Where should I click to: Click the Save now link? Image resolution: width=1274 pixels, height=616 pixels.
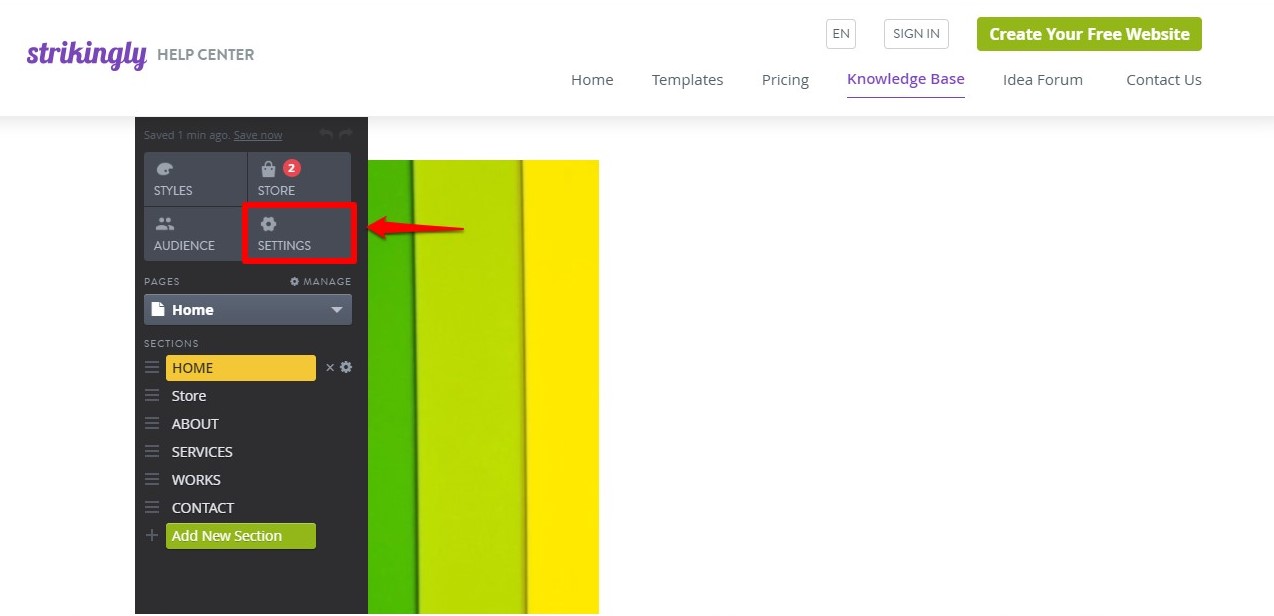click(258, 134)
